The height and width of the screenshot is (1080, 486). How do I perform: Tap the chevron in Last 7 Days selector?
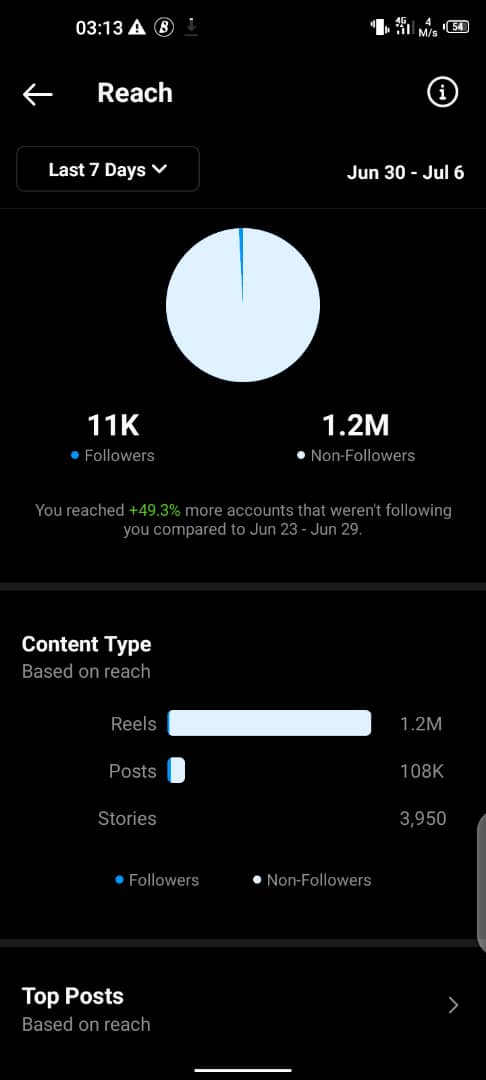[160, 169]
